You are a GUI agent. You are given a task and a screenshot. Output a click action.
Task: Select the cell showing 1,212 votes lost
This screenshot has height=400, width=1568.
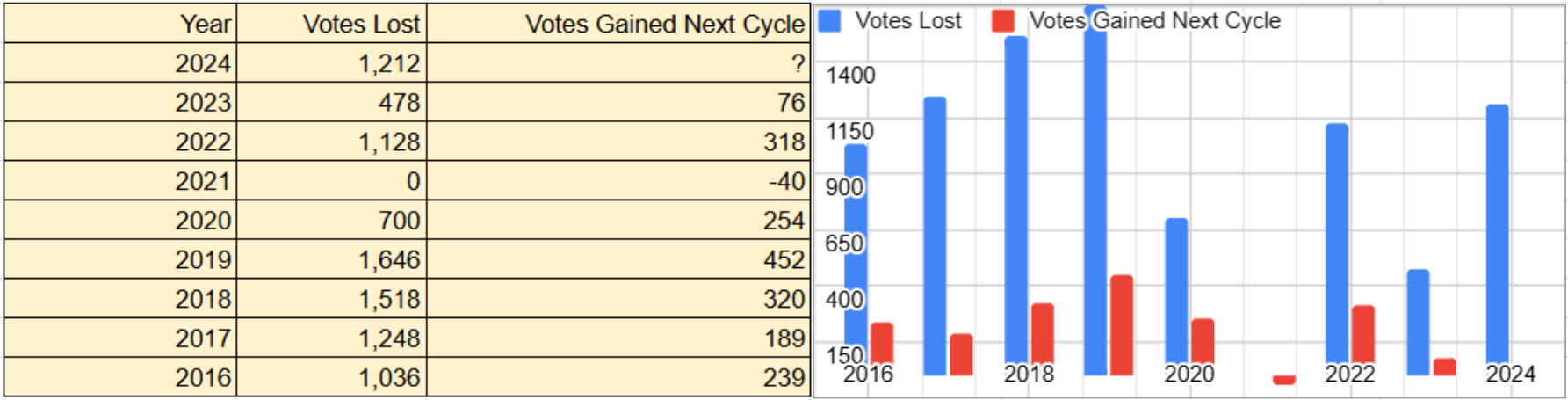tap(331, 63)
